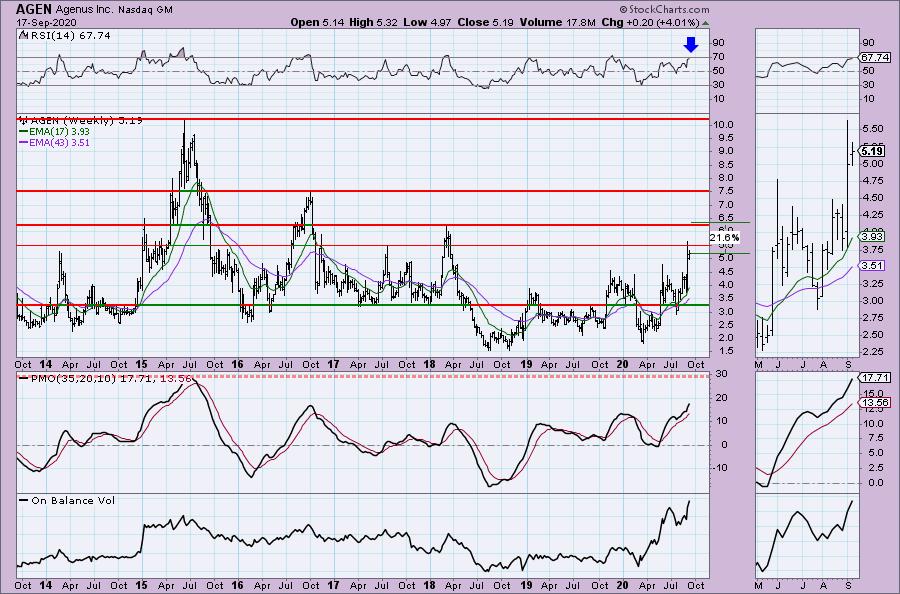Image resolution: width=900 pixels, height=594 pixels.
Task: Click the 15.0 label on PMO zoom axis
Action: (873, 394)
